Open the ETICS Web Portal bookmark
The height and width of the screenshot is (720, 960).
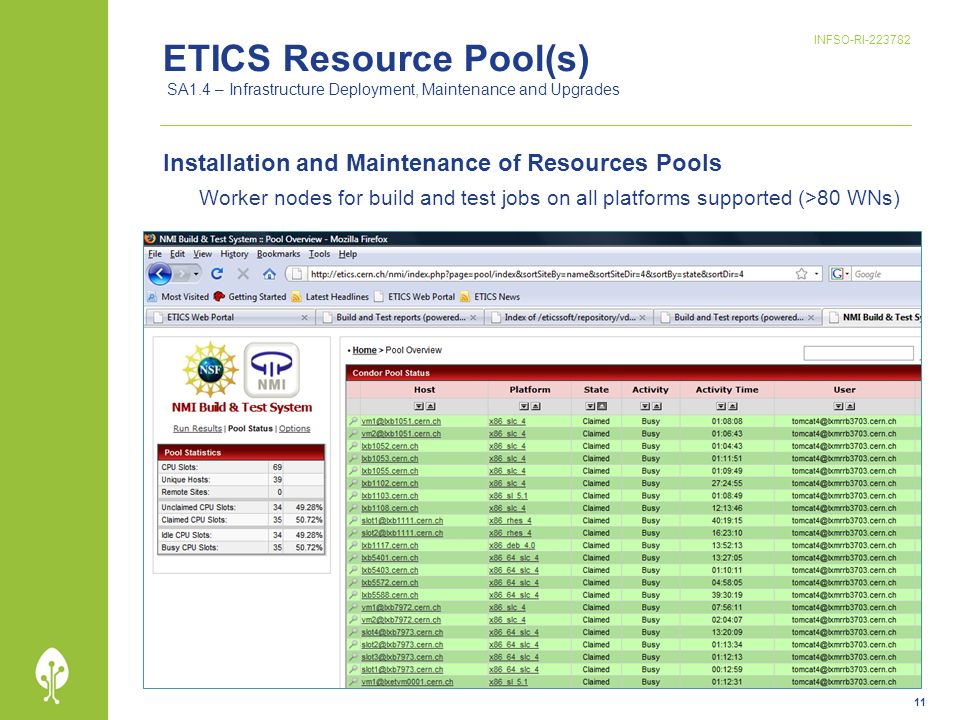[414, 297]
